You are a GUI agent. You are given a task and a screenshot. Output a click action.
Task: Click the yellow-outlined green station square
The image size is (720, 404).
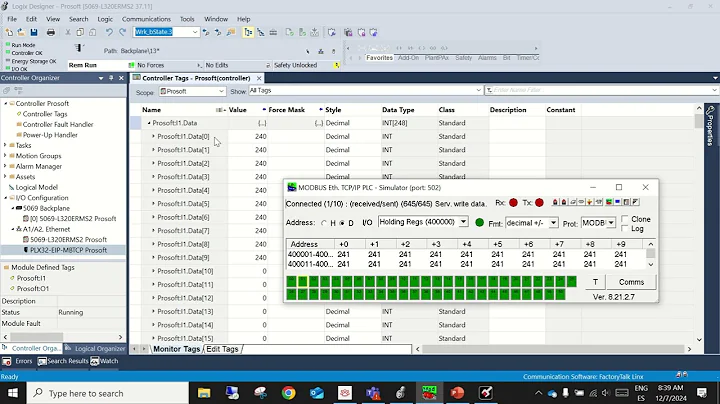[x=303, y=281]
